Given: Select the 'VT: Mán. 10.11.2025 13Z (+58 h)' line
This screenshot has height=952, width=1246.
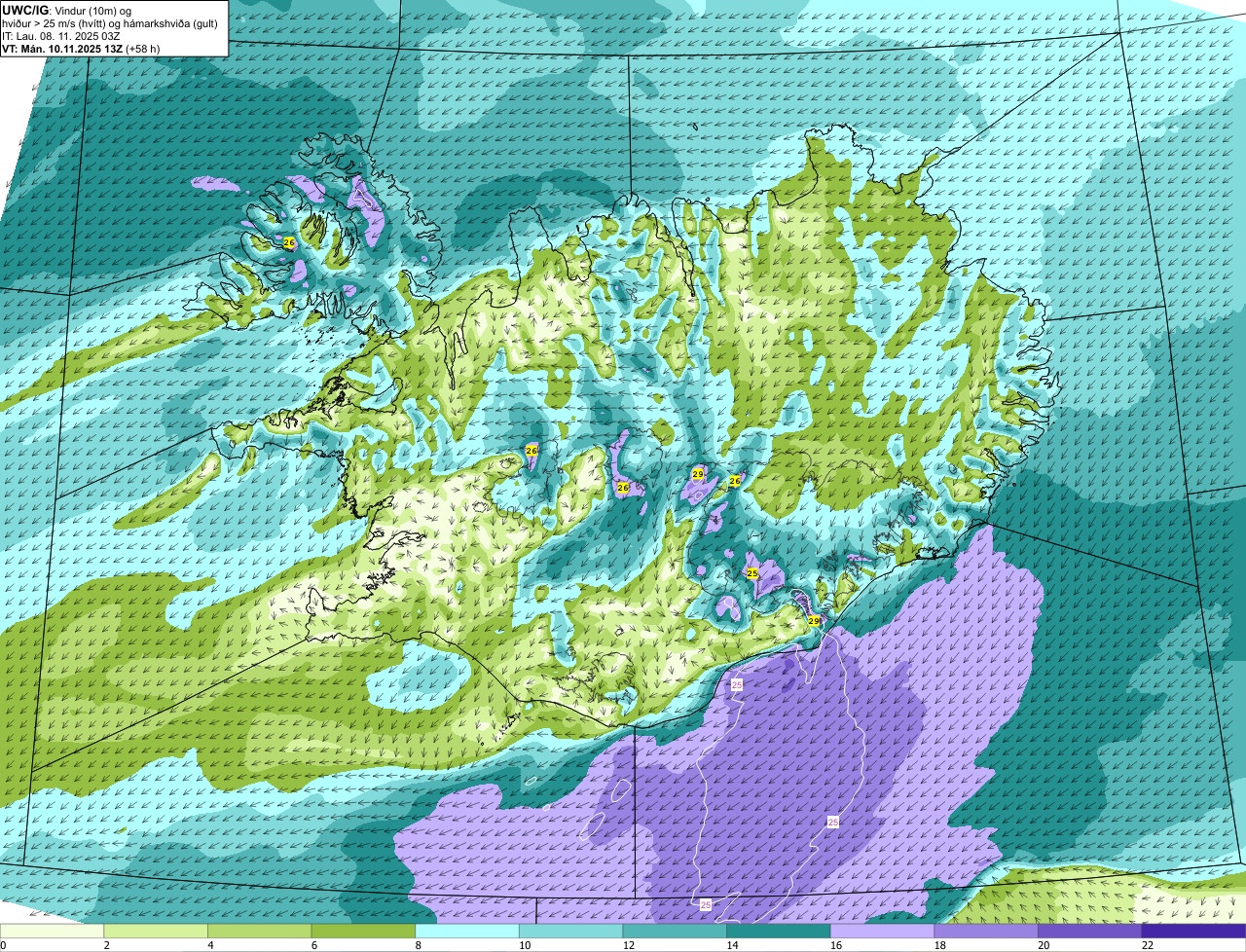Looking at the screenshot, I should [x=81, y=48].
